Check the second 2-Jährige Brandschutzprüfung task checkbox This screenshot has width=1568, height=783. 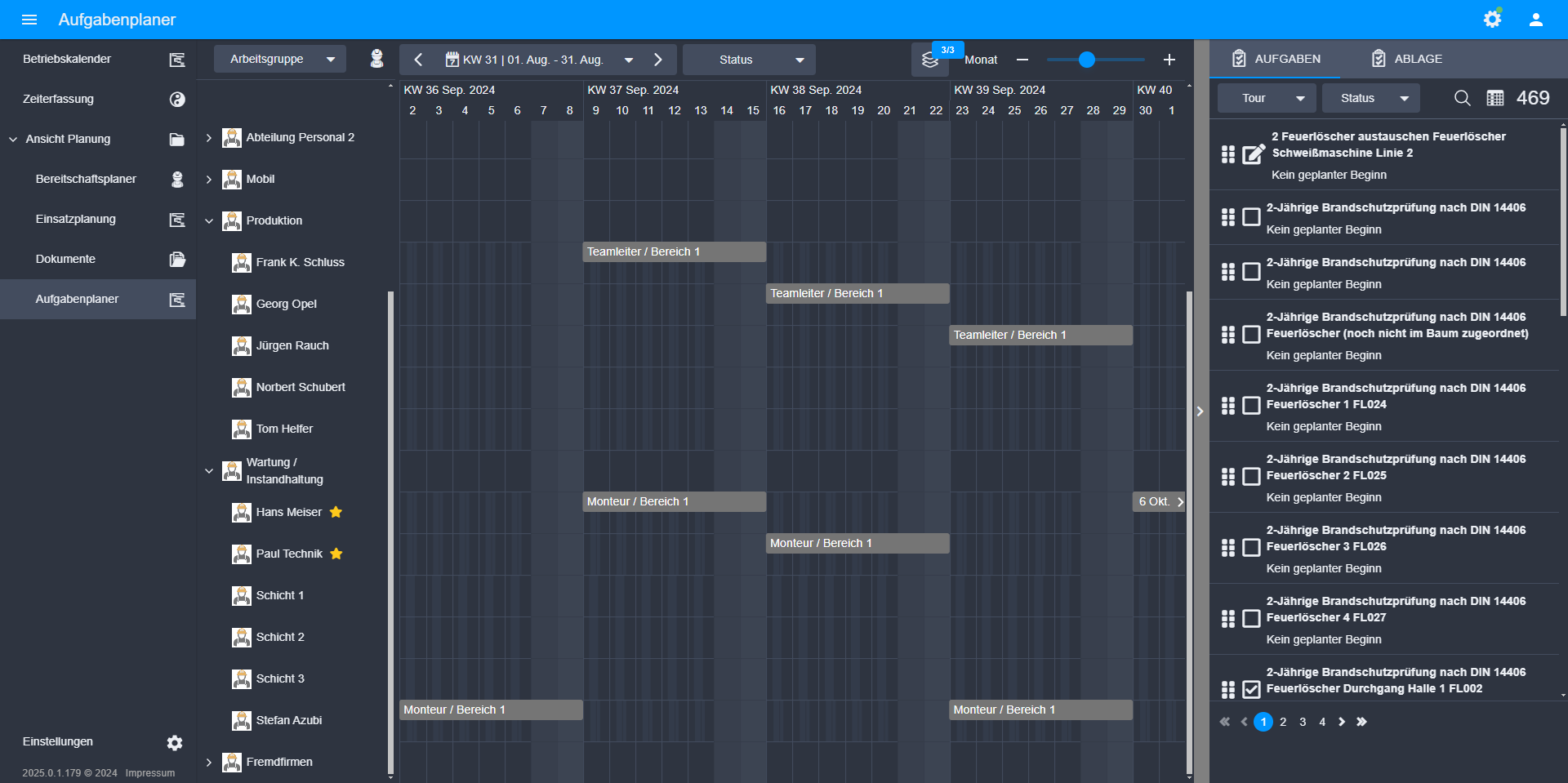tap(1251, 272)
